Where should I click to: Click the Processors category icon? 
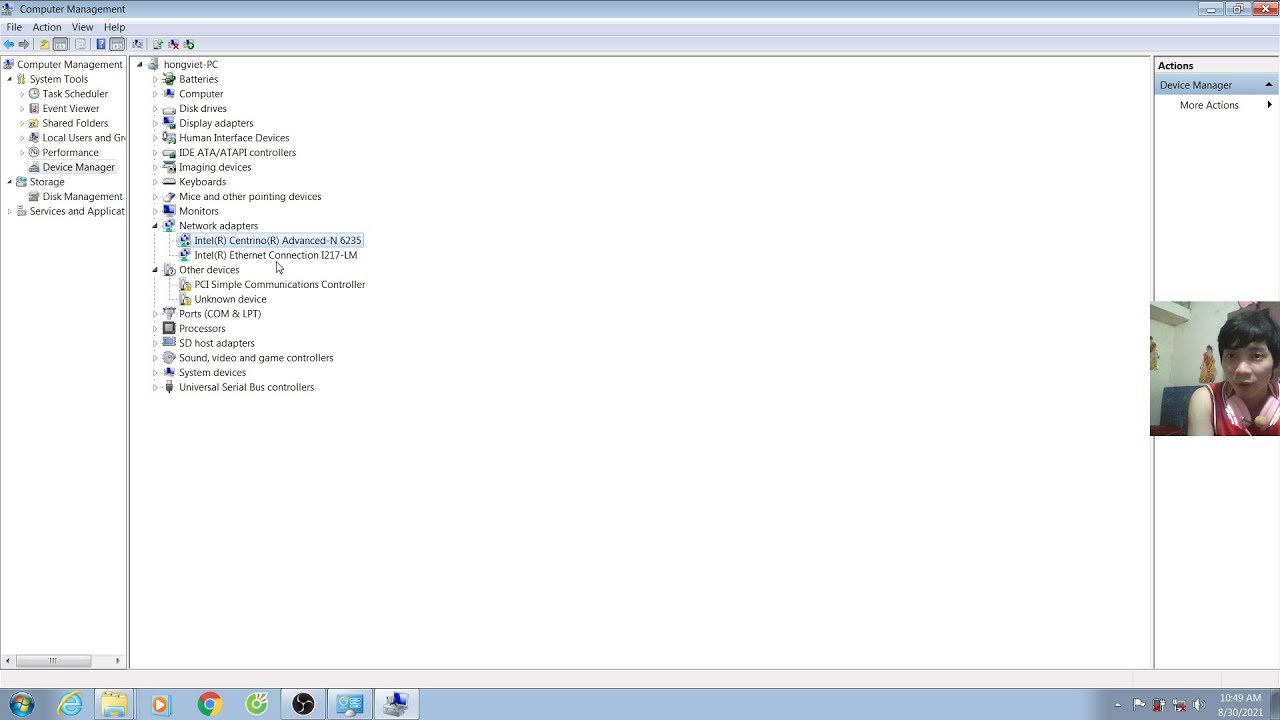click(x=169, y=328)
